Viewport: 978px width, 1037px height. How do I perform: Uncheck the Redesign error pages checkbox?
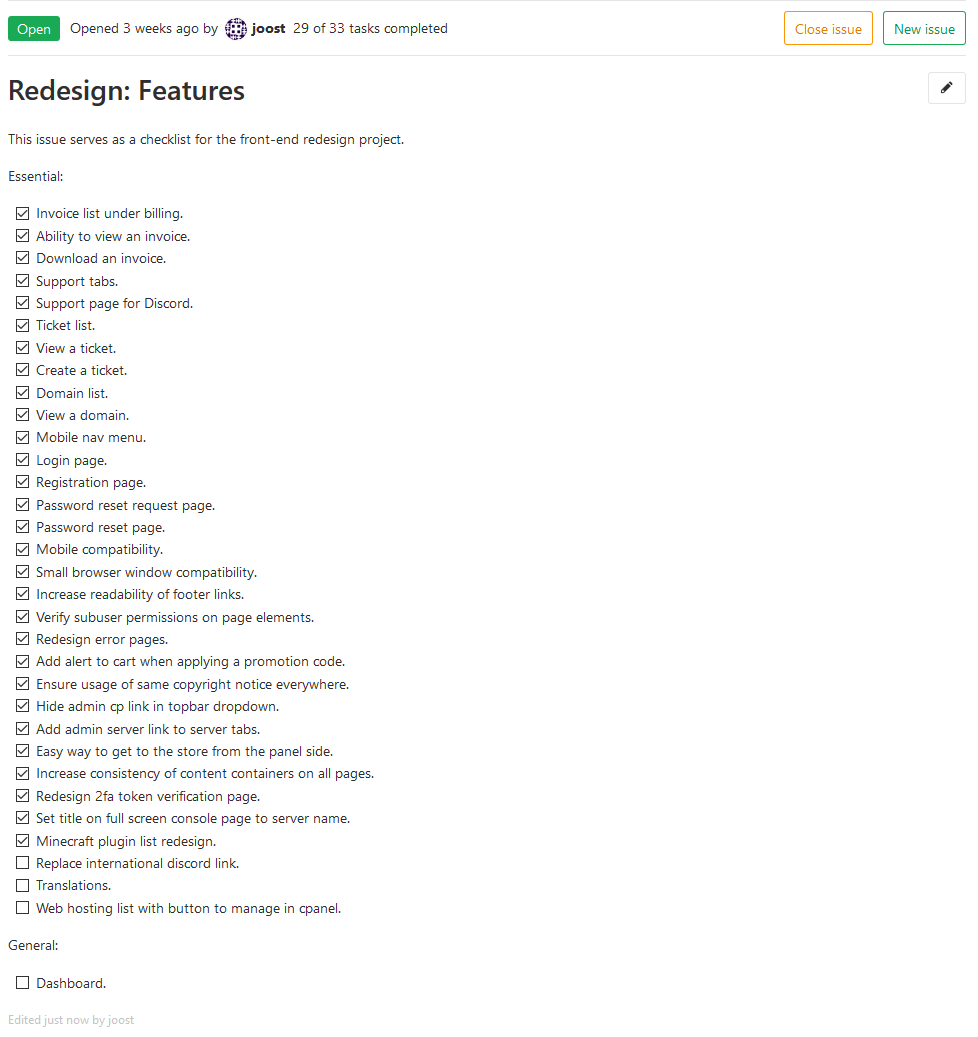(23, 639)
